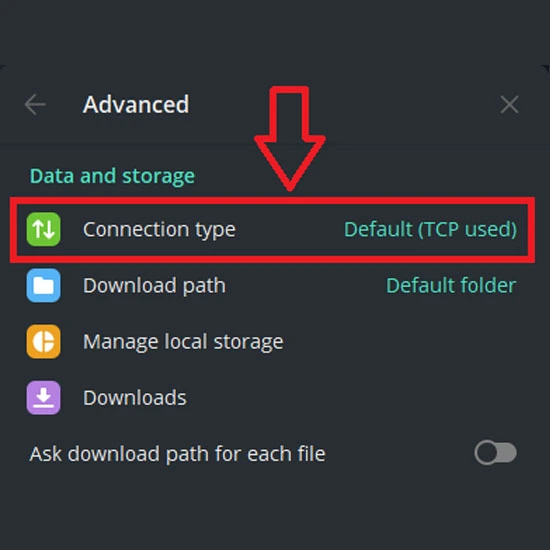Click the orange Manage local storage icon

[x=43, y=341]
